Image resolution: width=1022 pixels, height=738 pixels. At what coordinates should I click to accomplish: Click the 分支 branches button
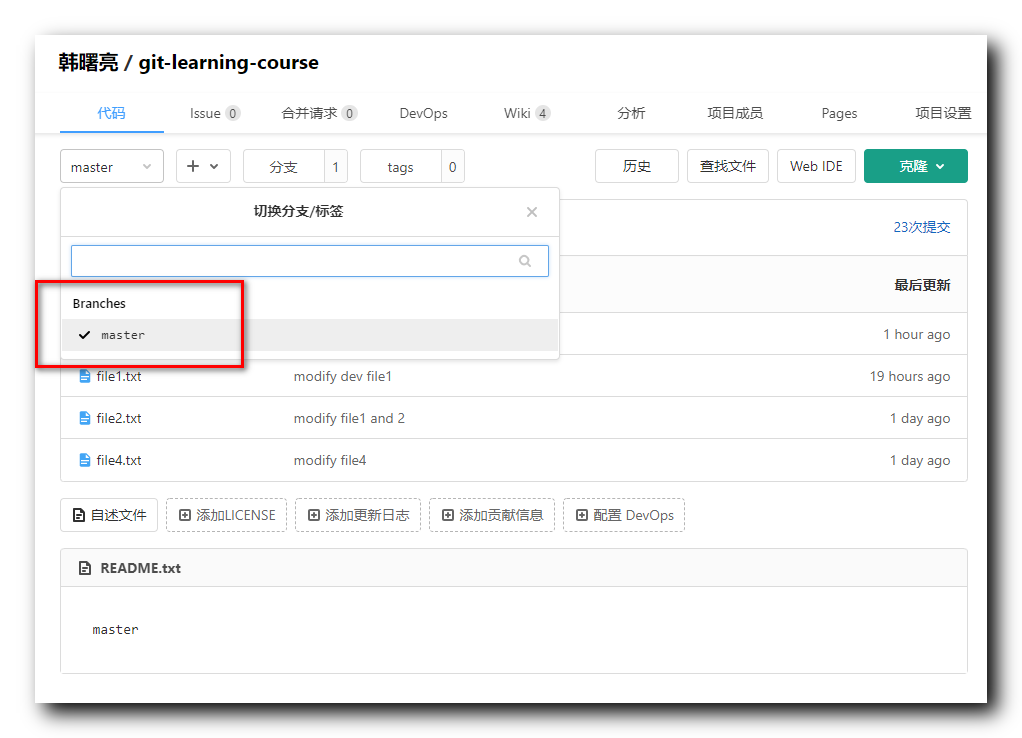[284, 167]
